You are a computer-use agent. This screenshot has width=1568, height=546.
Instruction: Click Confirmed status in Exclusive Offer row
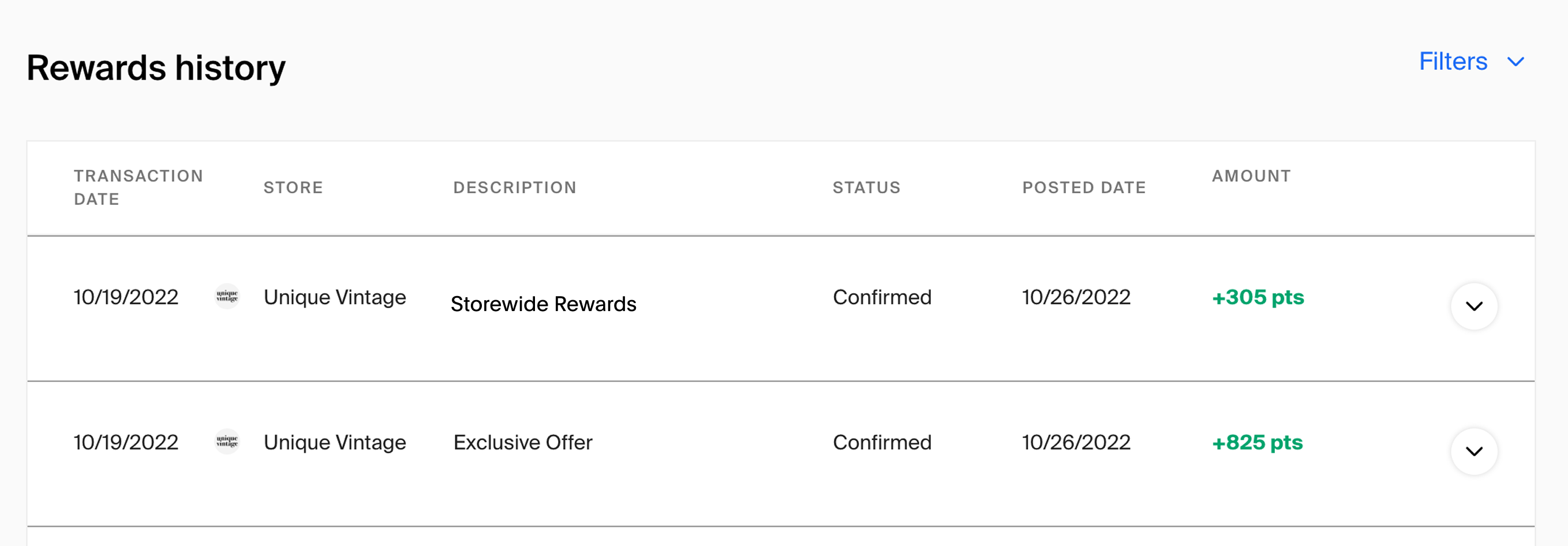[881, 442]
